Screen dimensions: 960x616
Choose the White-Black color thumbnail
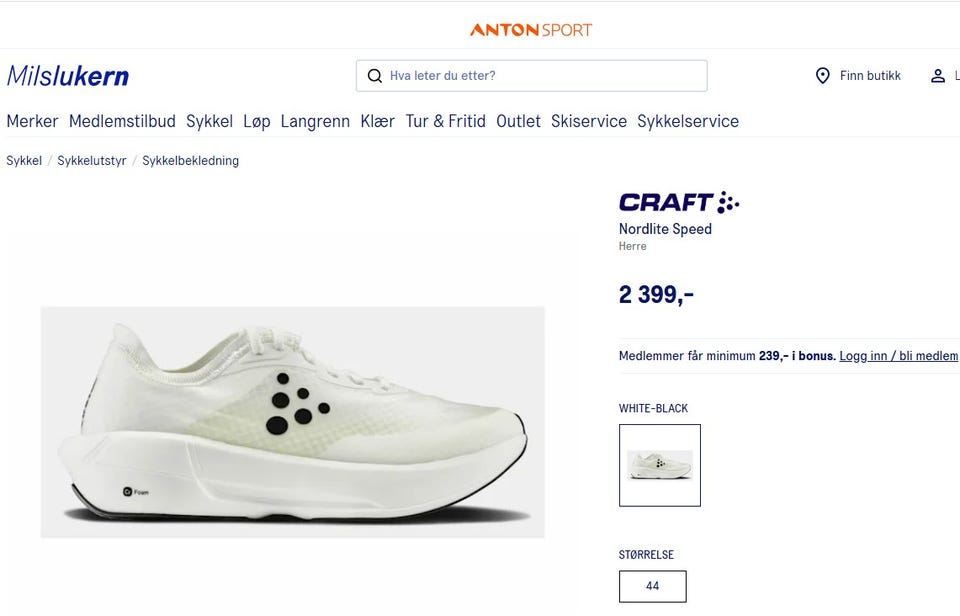pos(660,465)
